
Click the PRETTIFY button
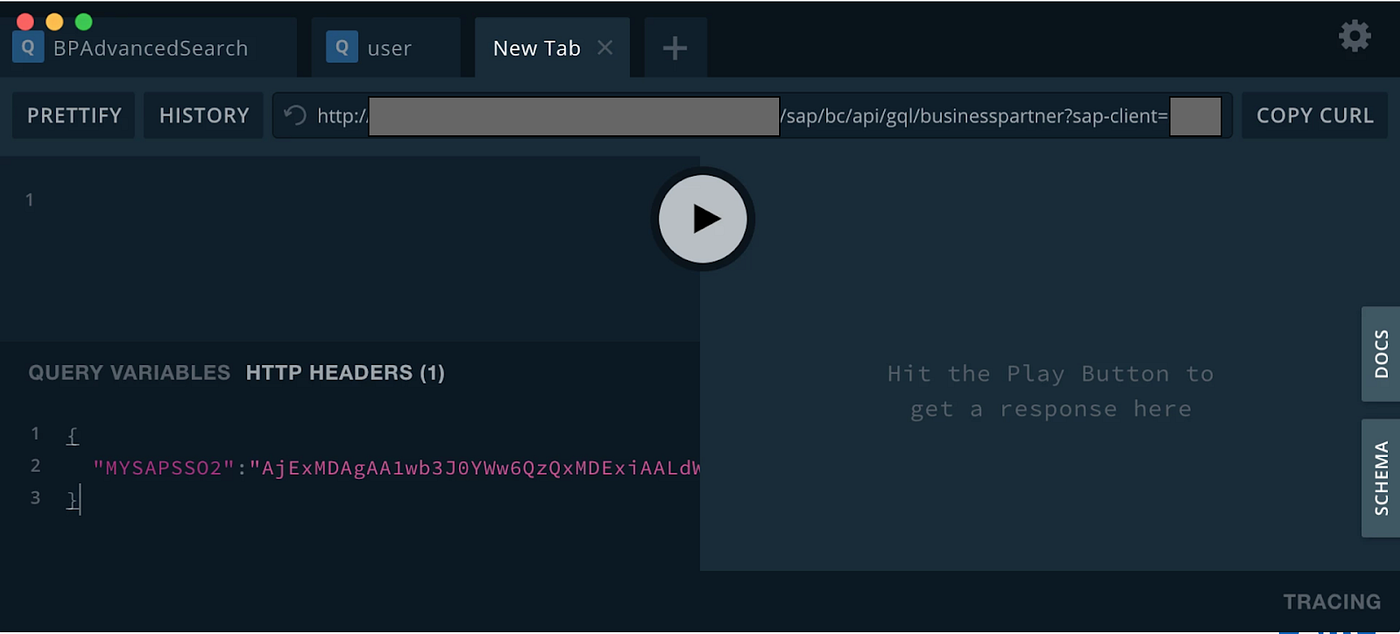point(74,115)
